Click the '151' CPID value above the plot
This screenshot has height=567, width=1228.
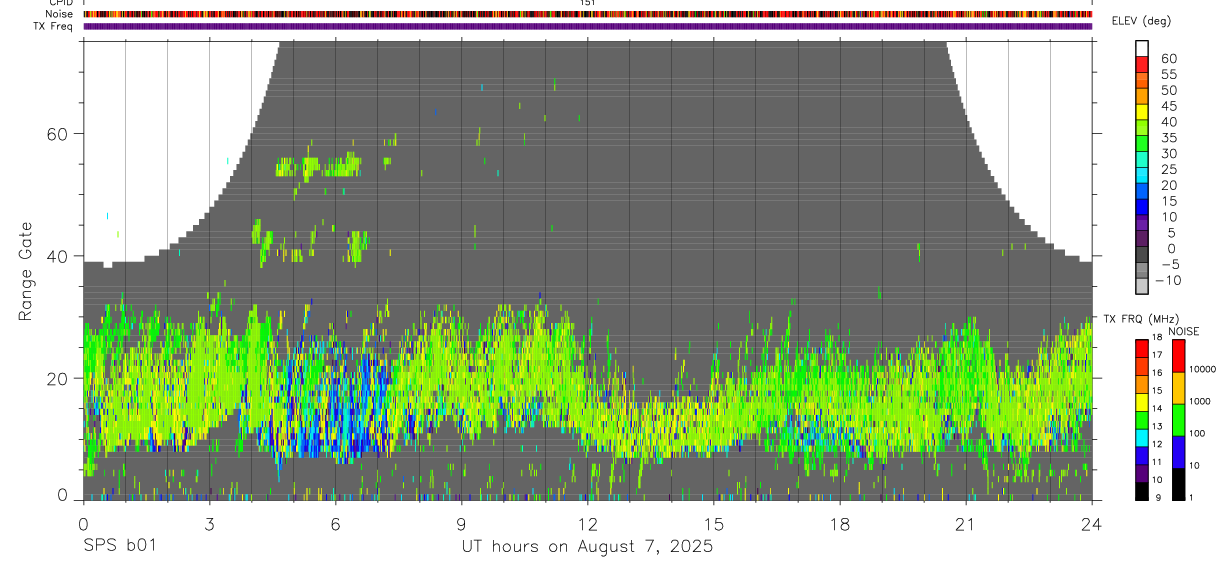[588, 3]
